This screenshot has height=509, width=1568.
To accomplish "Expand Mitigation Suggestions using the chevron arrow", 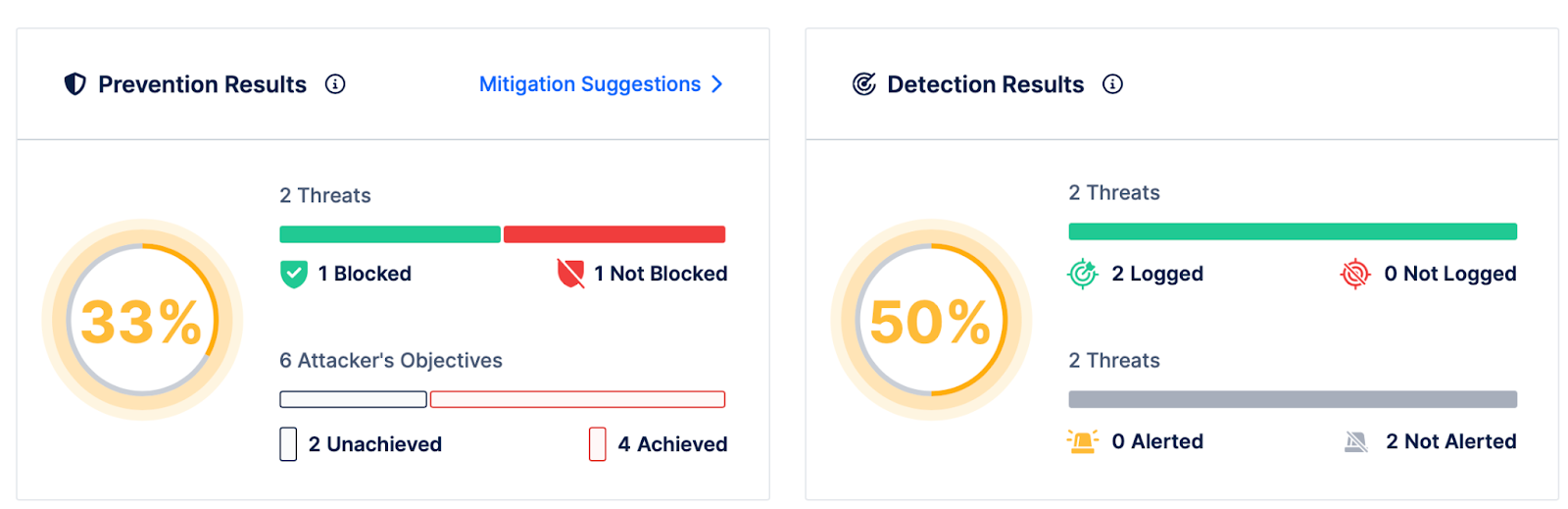I will tap(716, 84).
